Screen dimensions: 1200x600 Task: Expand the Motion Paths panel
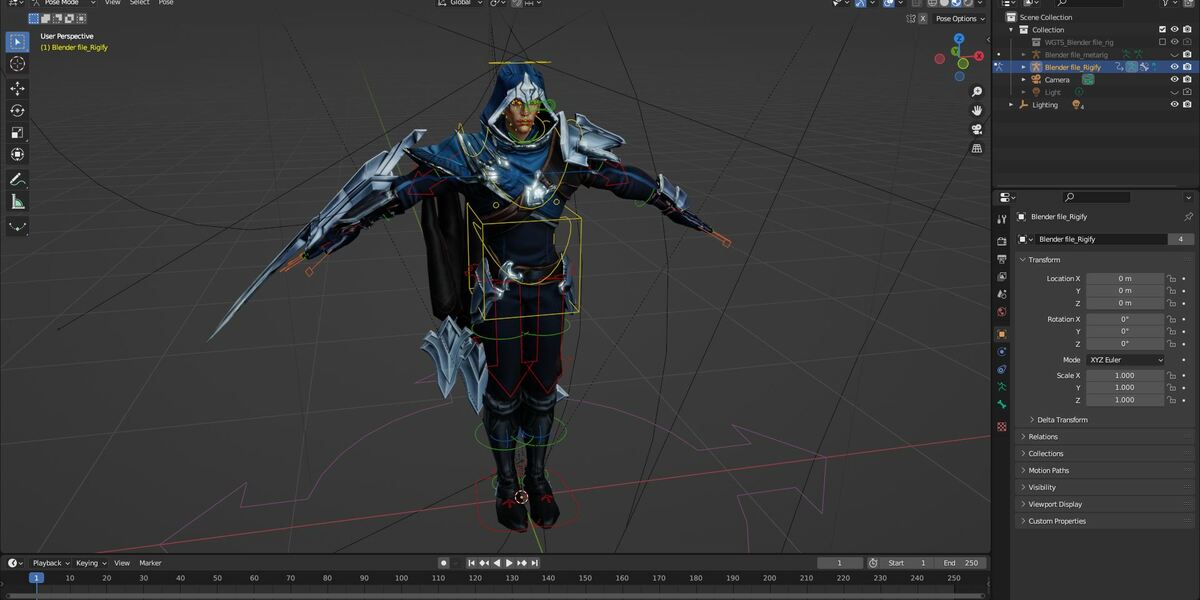pyautogui.click(x=1048, y=471)
